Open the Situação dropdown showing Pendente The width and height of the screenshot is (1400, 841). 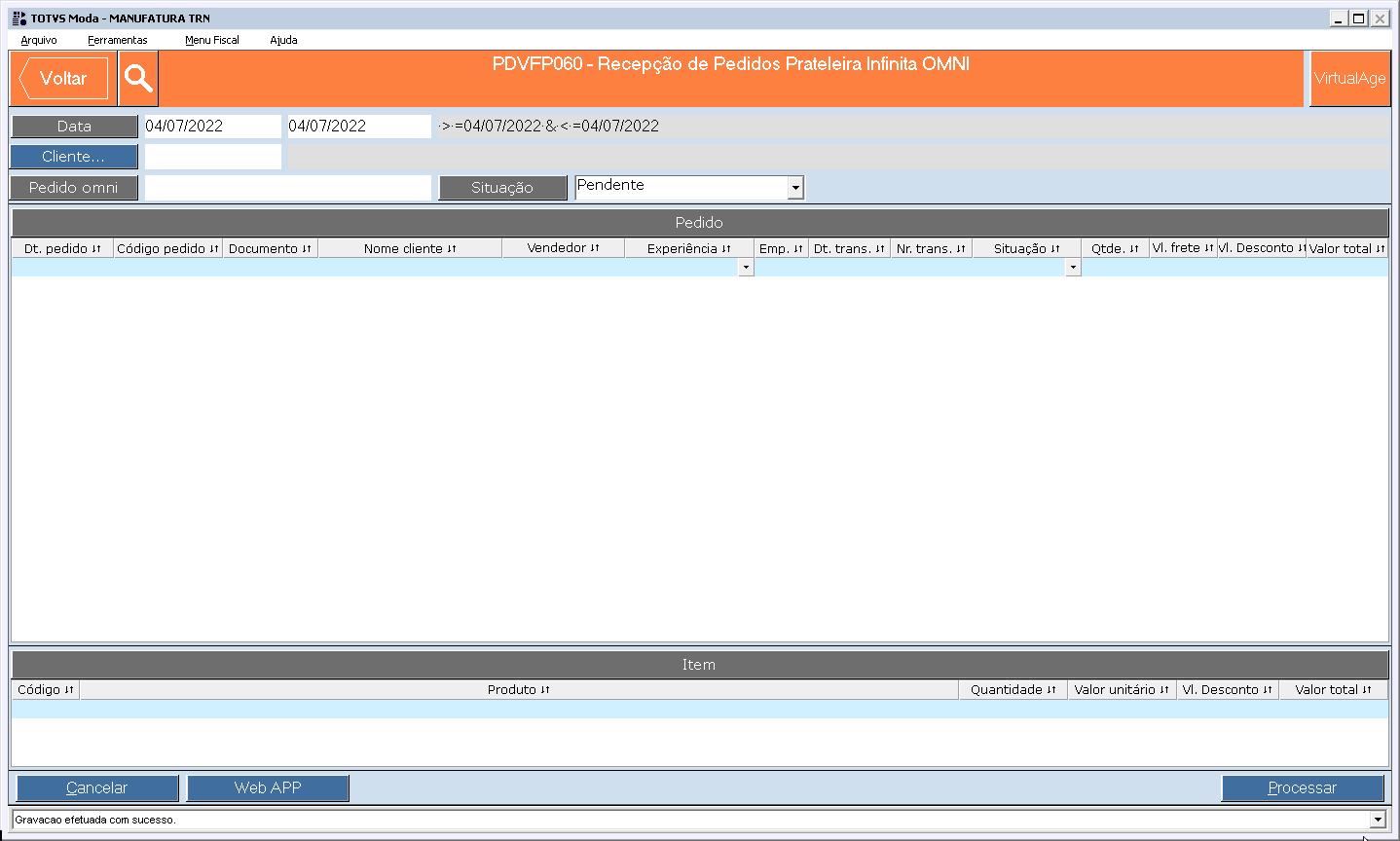pos(689,188)
